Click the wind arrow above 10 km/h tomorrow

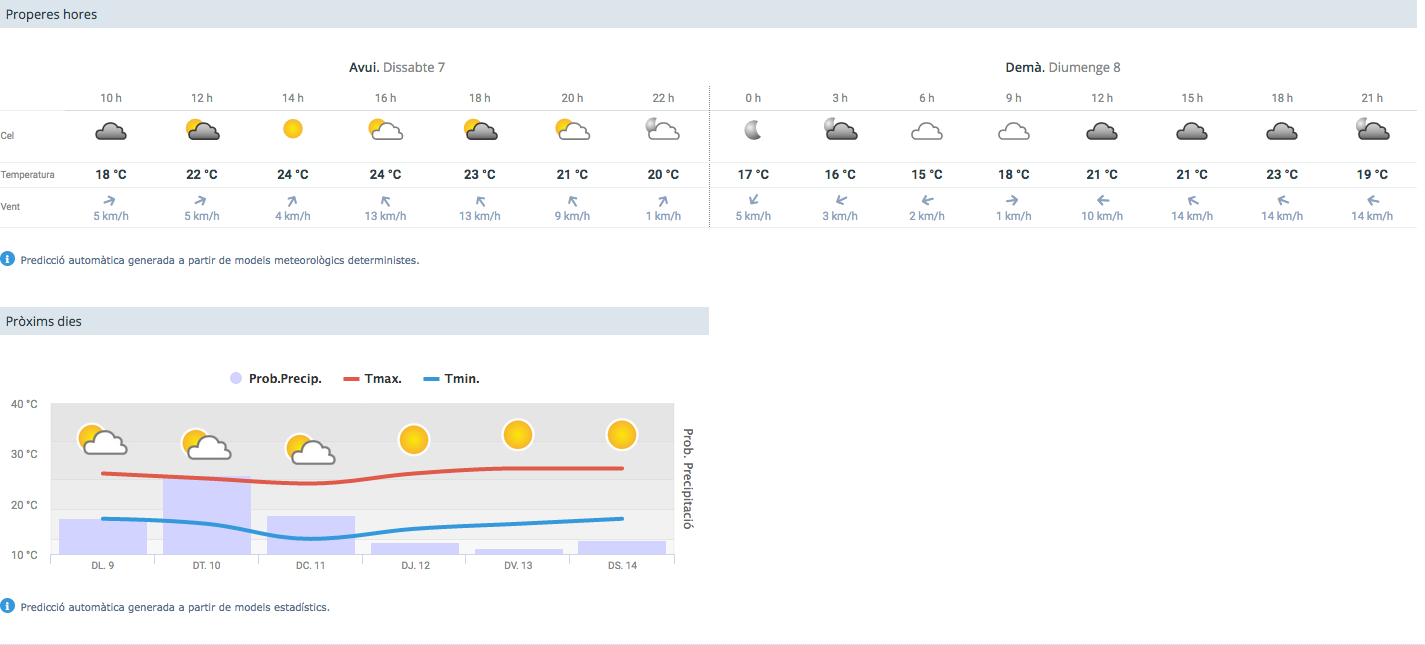(x=1100, y=200)
